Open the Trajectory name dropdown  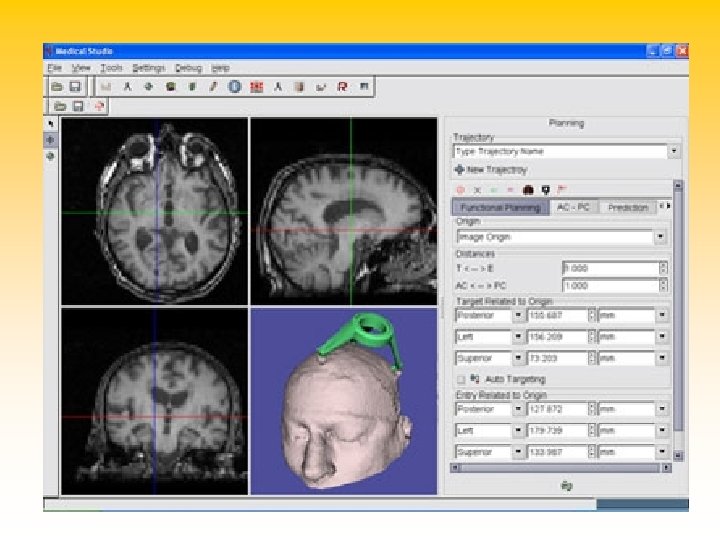[x=674, y=151]
